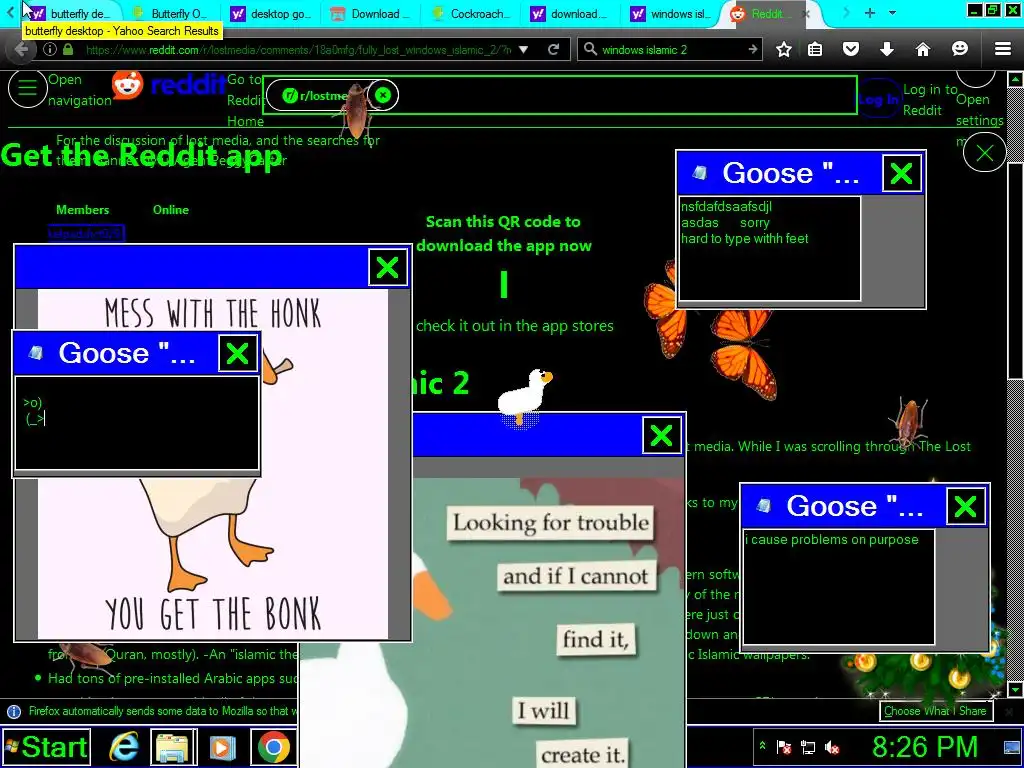Close the 'Mess with the honk' image window

[387, 267]
